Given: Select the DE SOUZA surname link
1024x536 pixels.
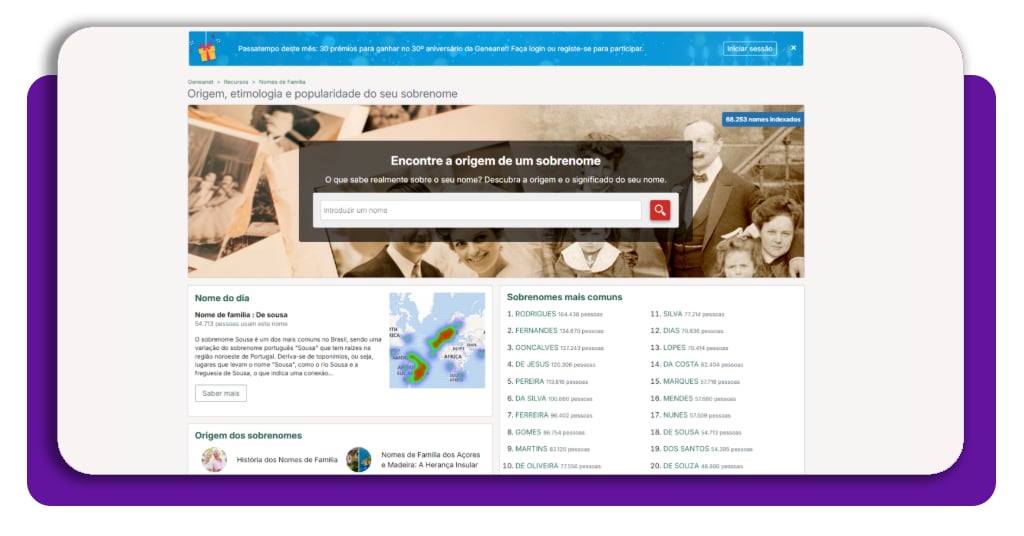Looking at the screenshot, I should coord(681,466).
